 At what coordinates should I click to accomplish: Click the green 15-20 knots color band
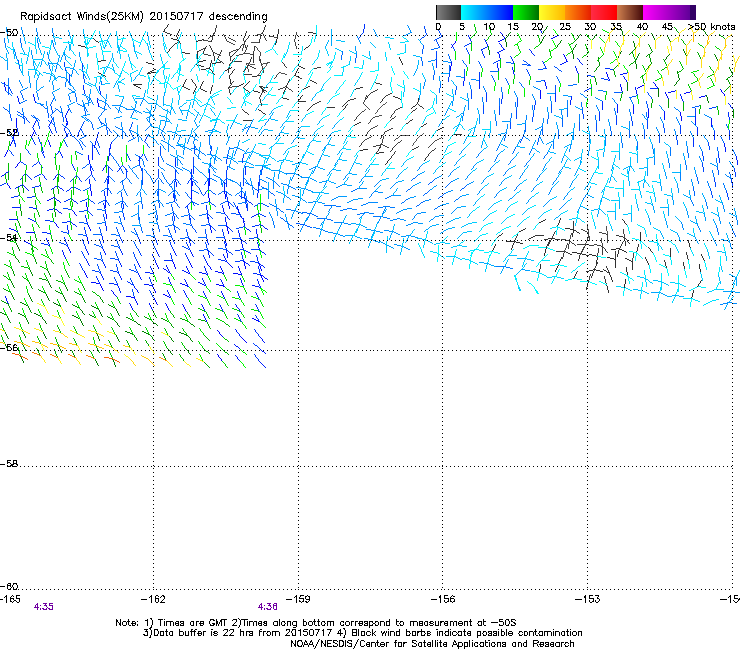[526, 12]
